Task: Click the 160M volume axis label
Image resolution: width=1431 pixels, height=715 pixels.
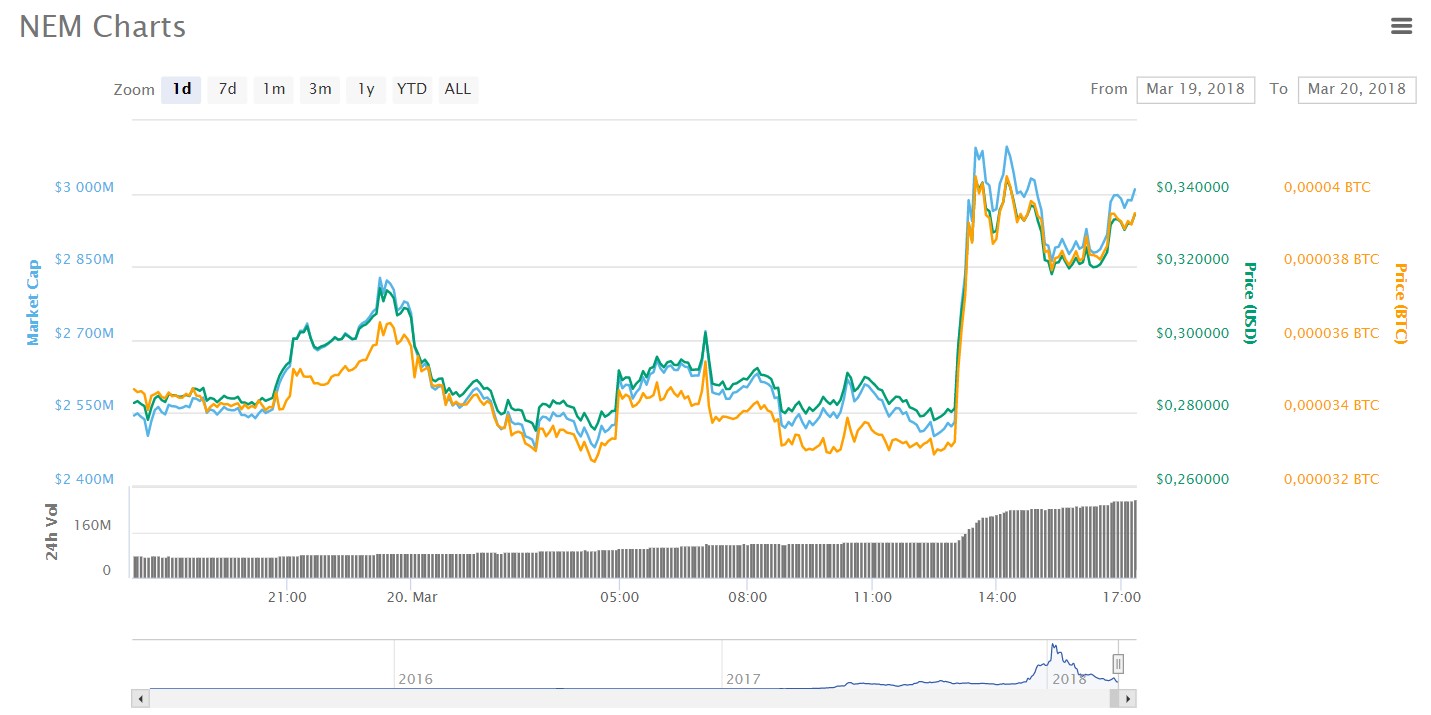Action: coord(92,524)
